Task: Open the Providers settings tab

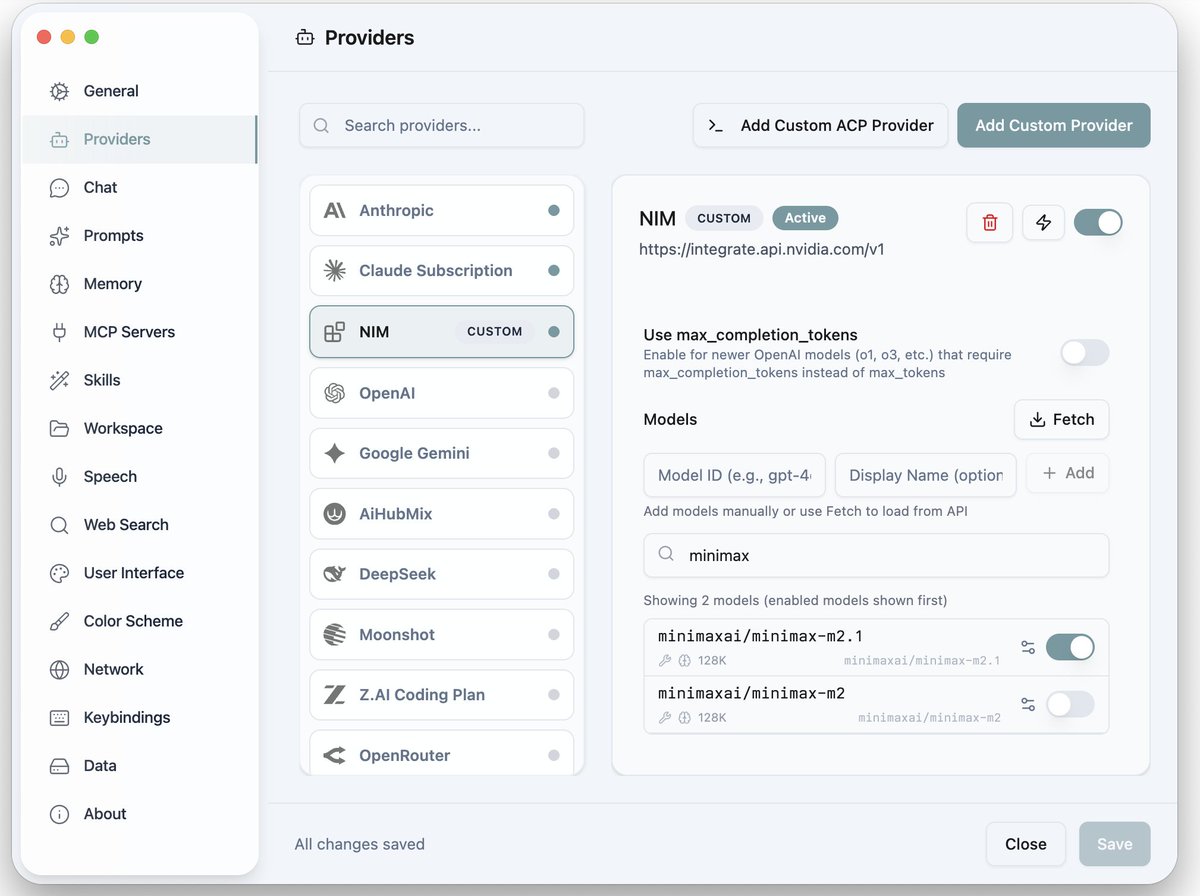Action: 139,139
